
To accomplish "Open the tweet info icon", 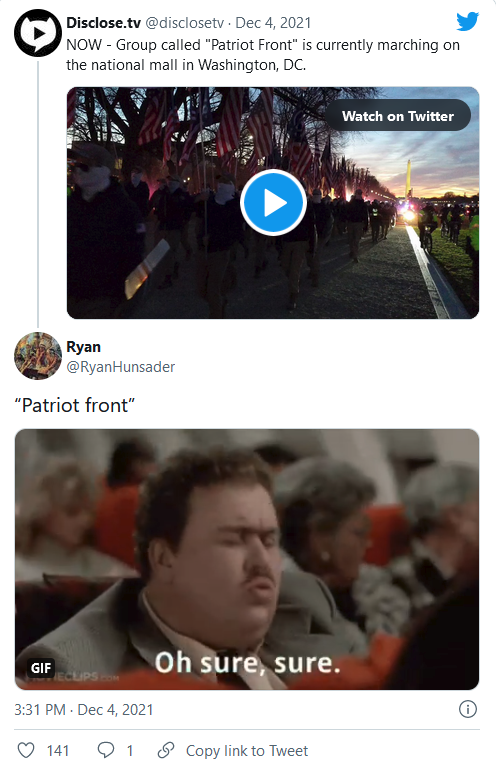I will tap(468, 709).
